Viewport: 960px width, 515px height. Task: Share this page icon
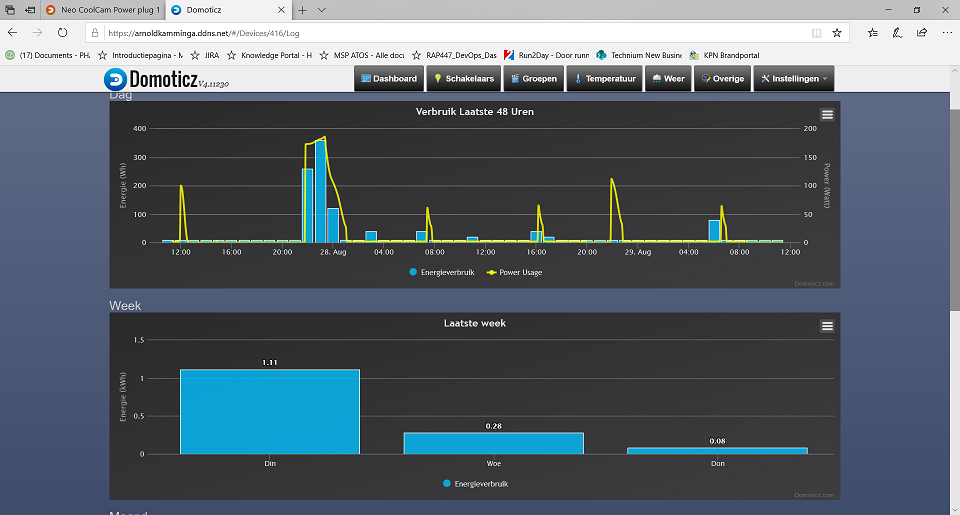coord(922,33)
